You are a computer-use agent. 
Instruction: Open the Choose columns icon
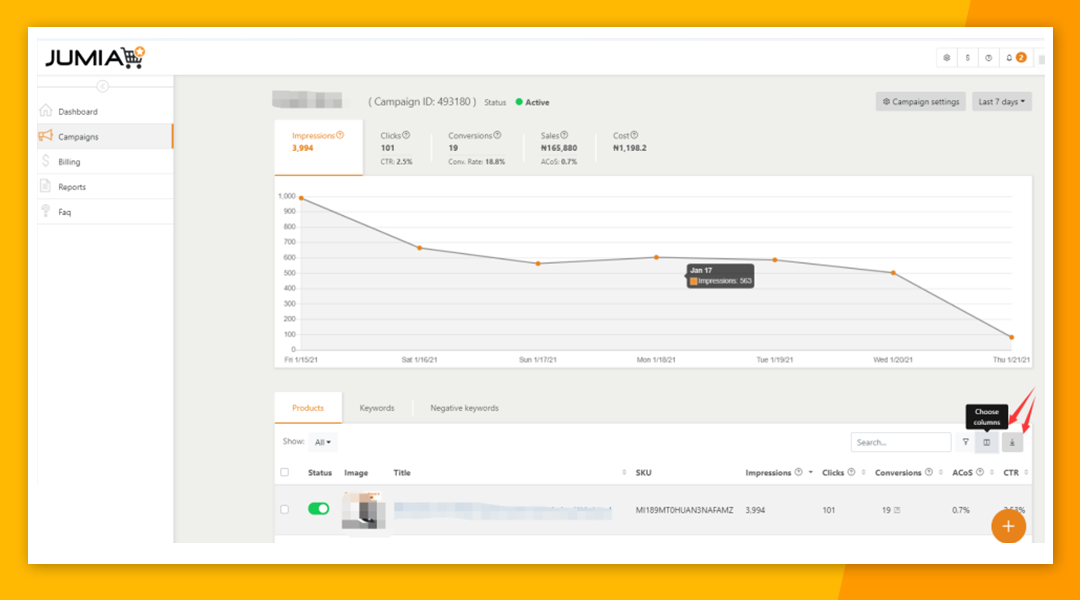[x=987, y=442]
